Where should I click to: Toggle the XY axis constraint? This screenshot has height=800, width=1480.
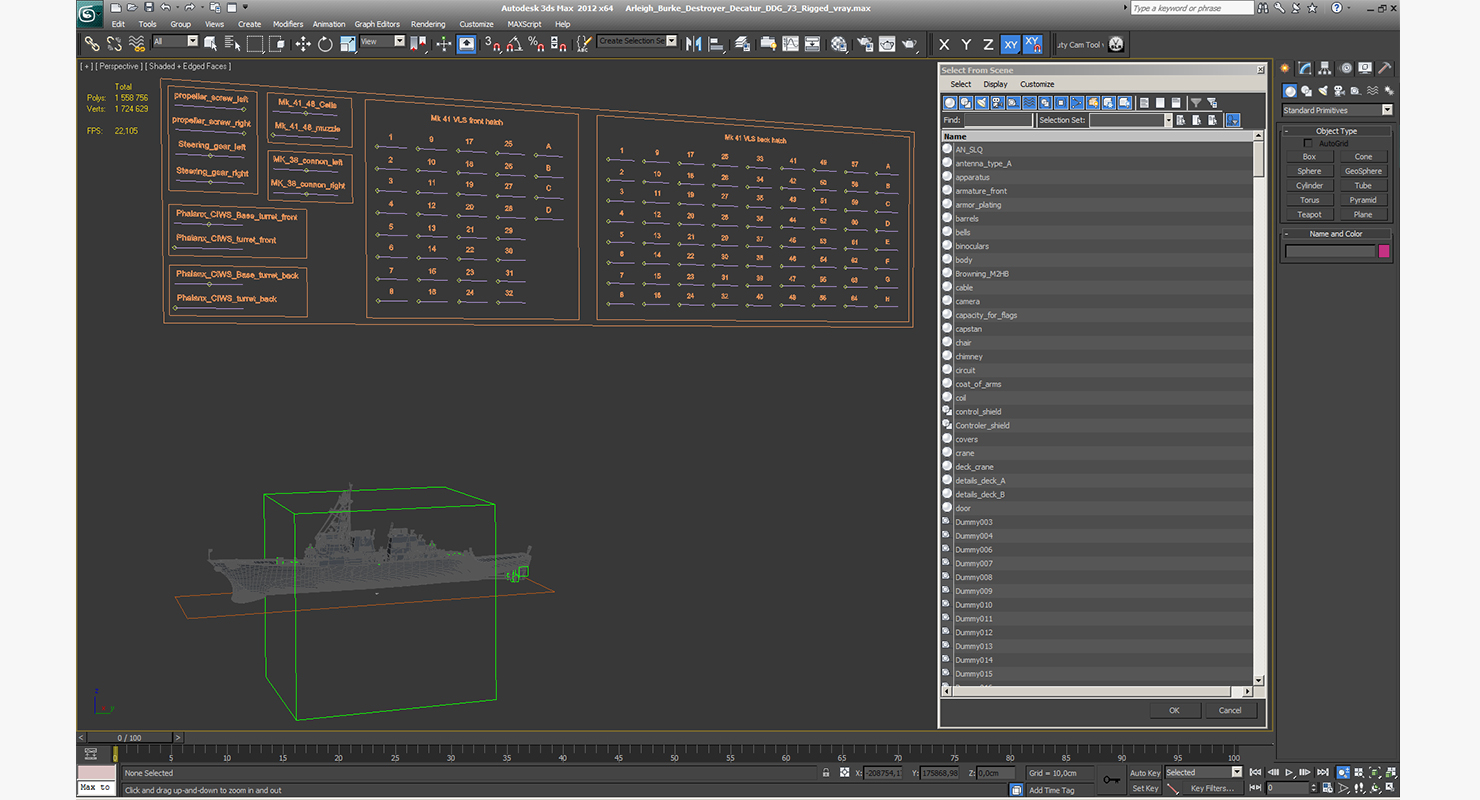(x=1010, y=44)
